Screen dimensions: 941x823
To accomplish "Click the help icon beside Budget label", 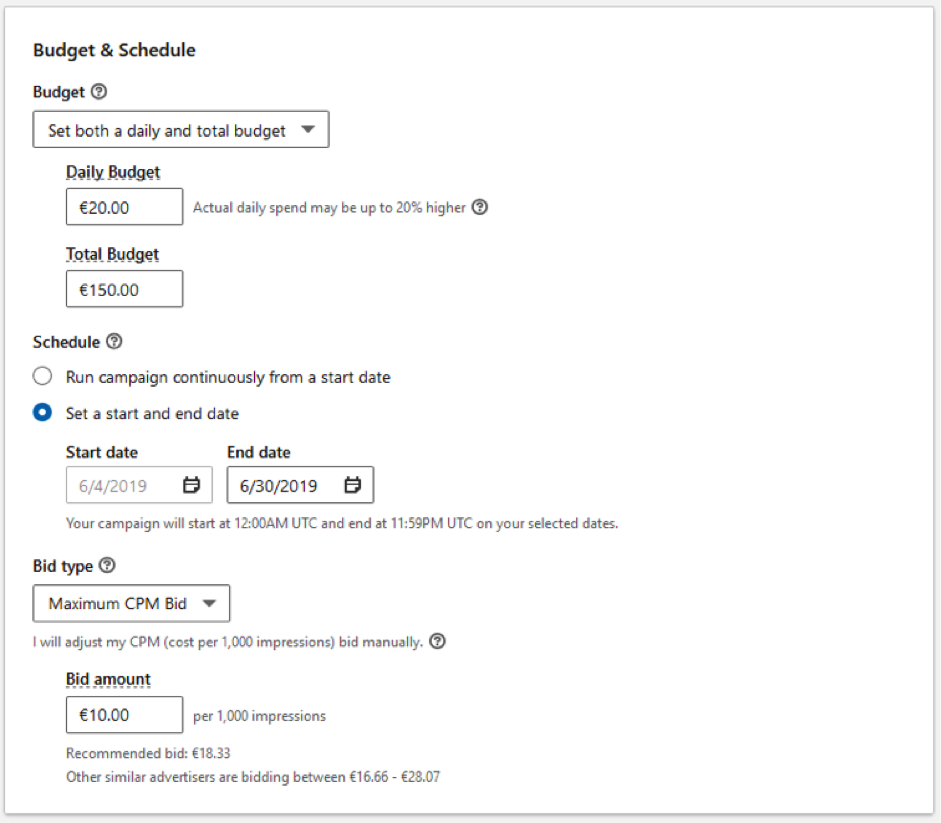I will (98, 92).
